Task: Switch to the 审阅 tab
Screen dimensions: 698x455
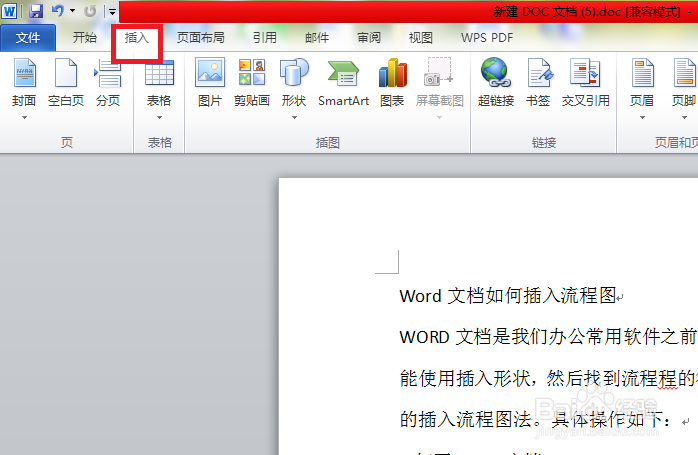Action: [369, 38]
